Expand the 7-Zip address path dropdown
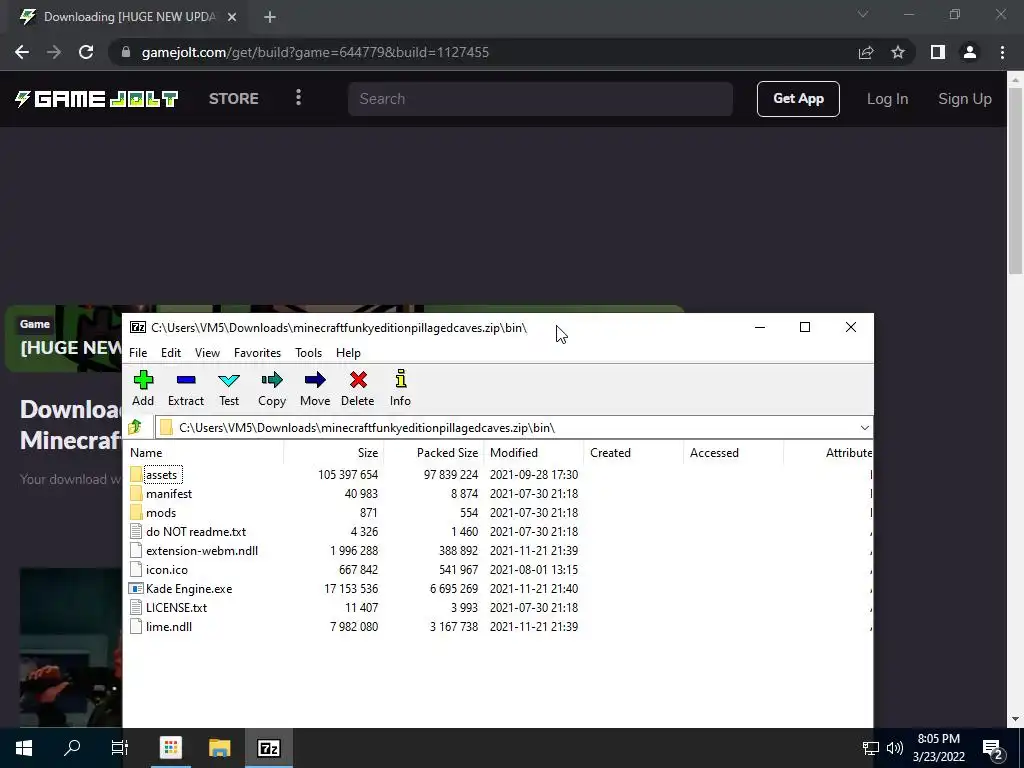Image resolution: width=1024 pixels, height=768 pixels. tap(865, 428)
